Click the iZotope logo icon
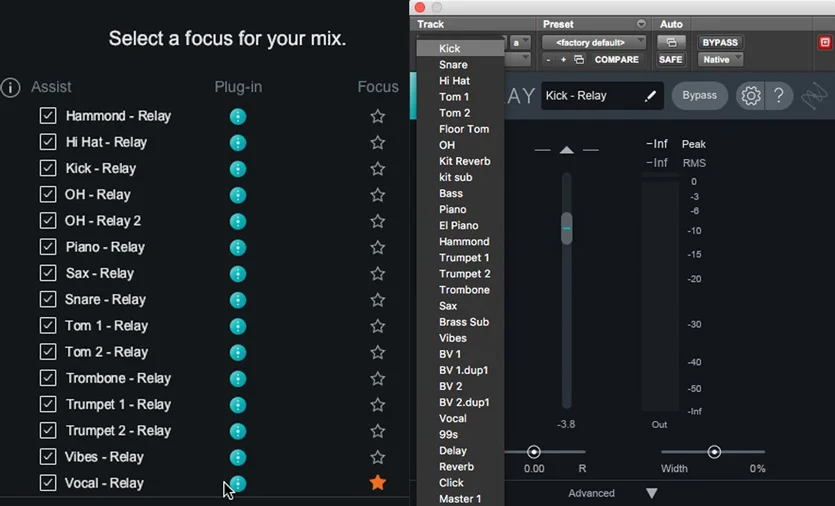Viewport: 835px width, 506px height. point(814,96)
